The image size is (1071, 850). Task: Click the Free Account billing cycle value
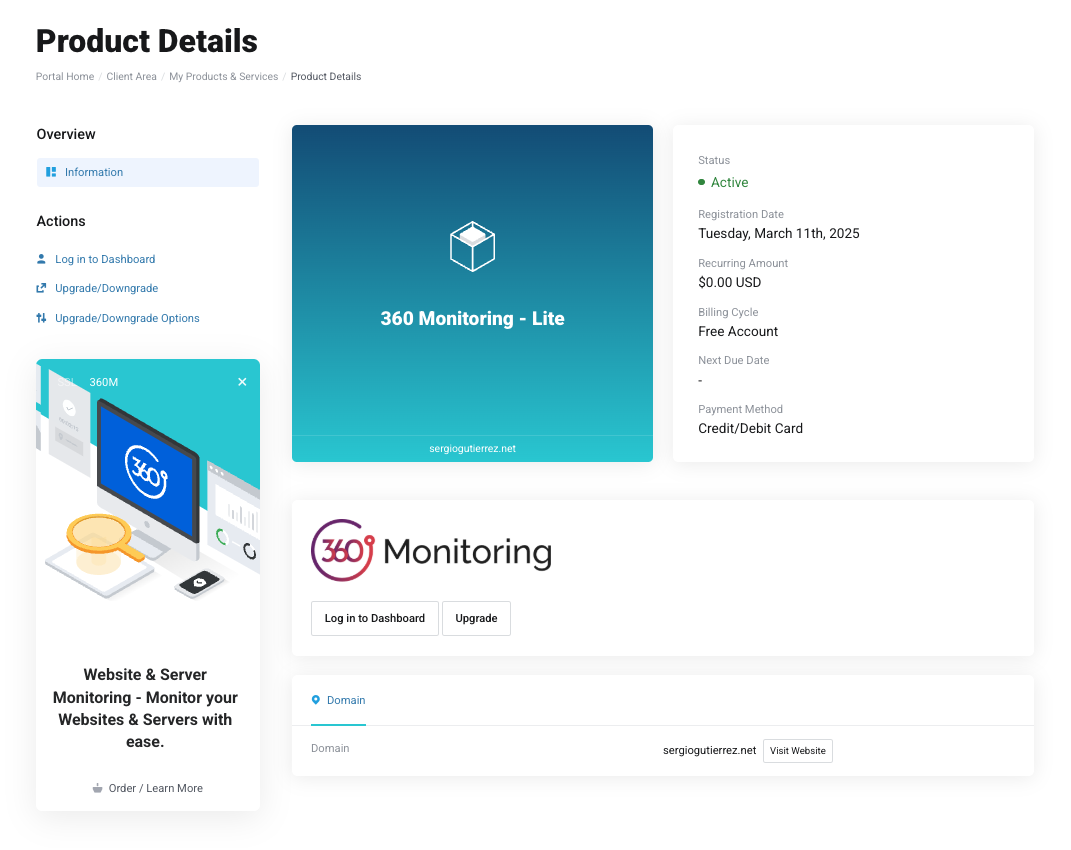738,331
